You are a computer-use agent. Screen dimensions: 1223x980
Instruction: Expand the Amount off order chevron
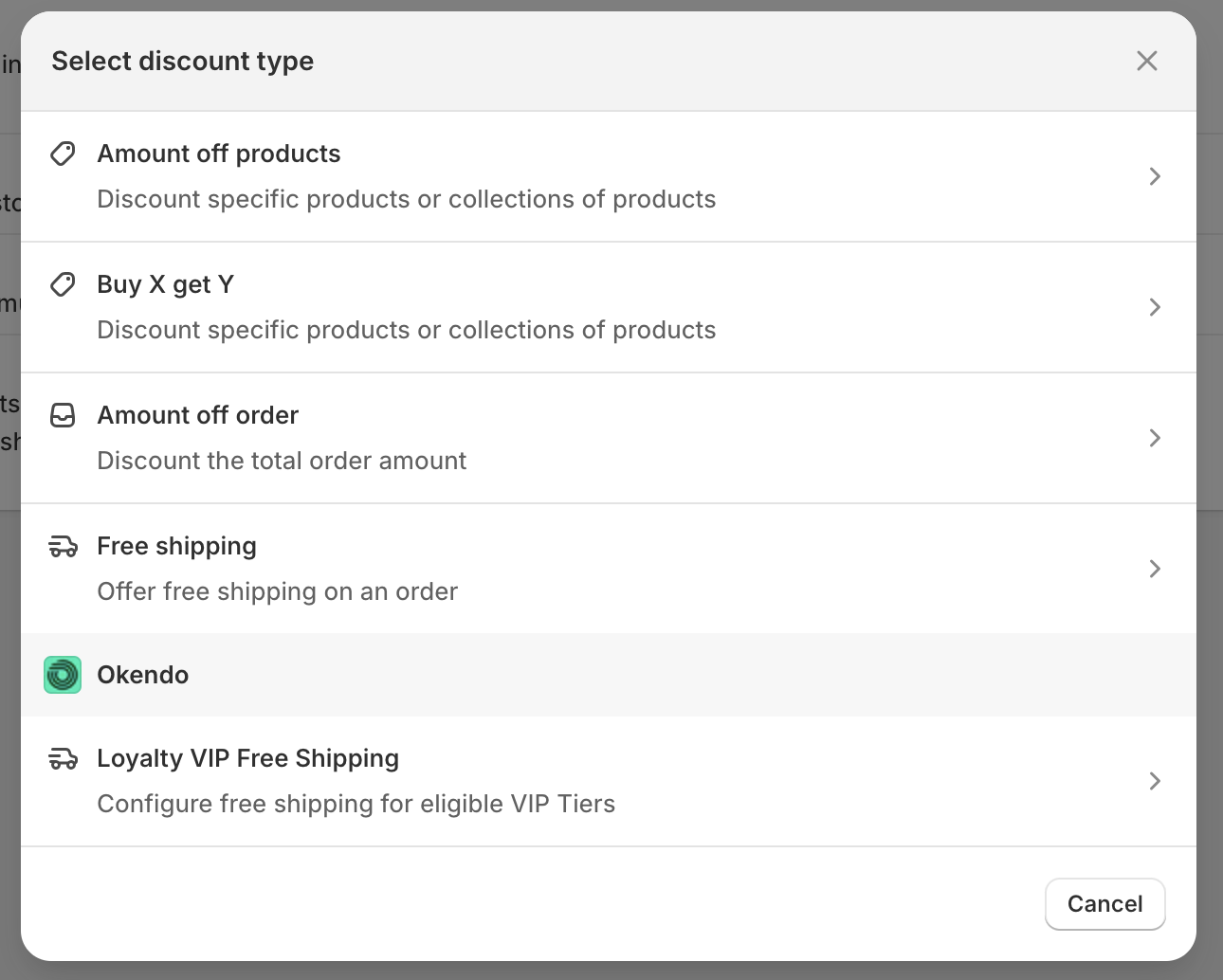tap(1155, 438)
